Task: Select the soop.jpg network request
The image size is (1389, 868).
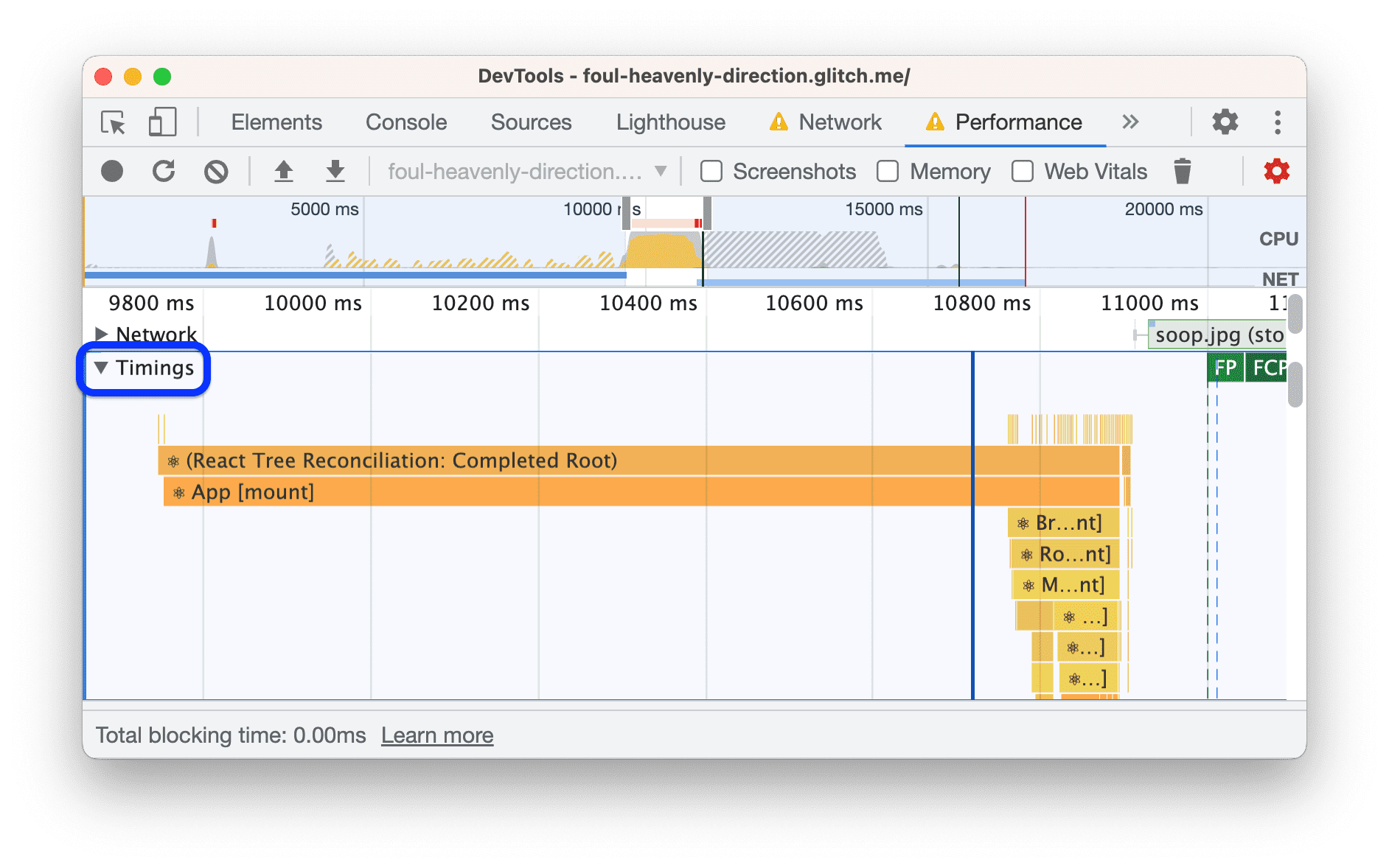Action: [1217, 335]
